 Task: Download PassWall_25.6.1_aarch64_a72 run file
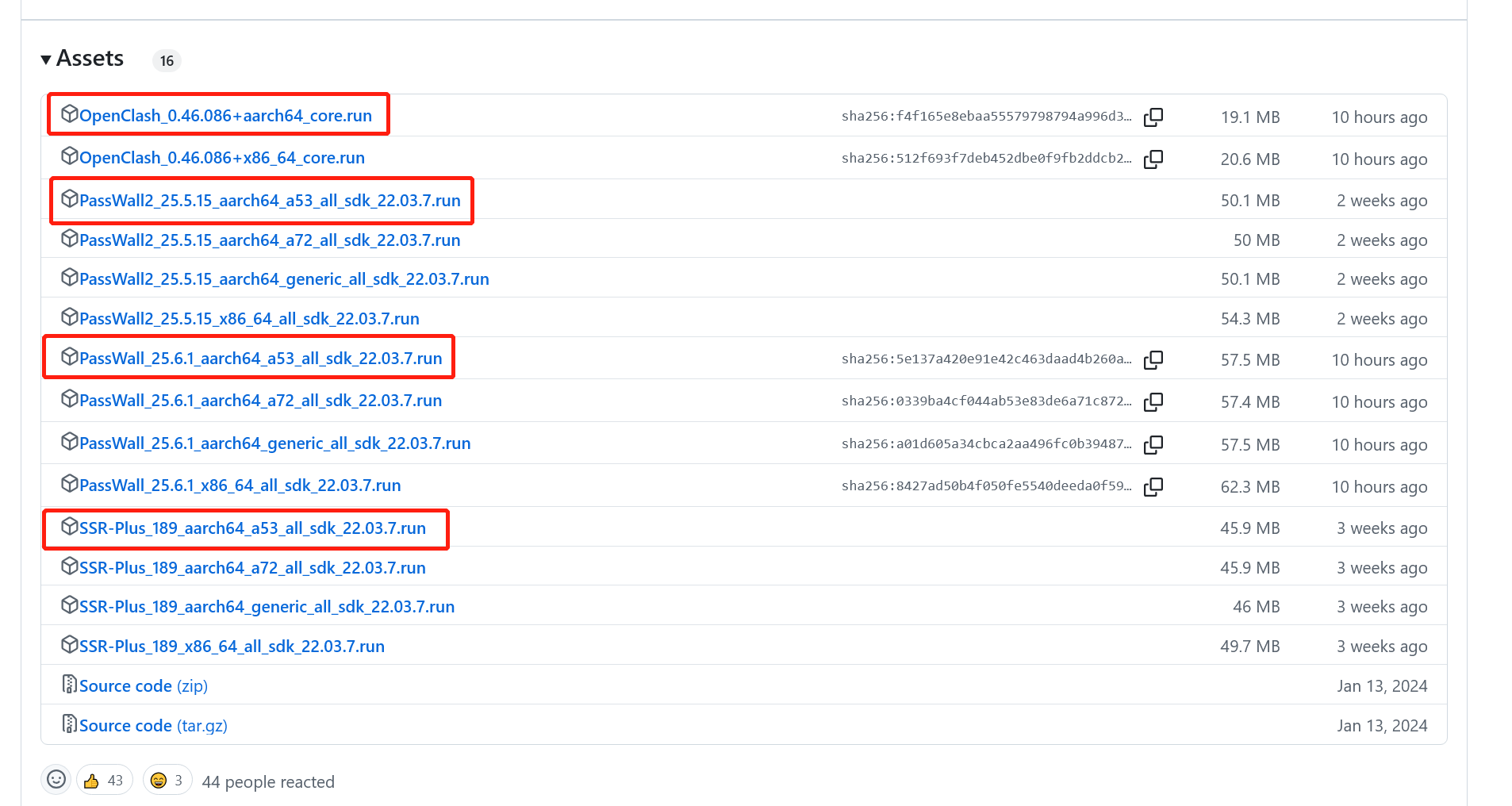[260, 401]
